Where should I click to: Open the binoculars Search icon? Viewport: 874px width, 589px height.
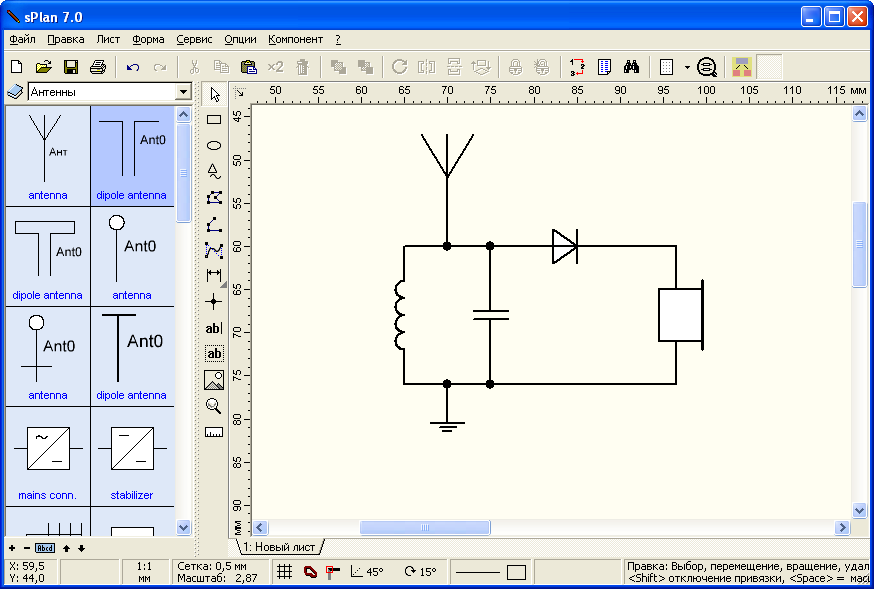coord(631,67)
